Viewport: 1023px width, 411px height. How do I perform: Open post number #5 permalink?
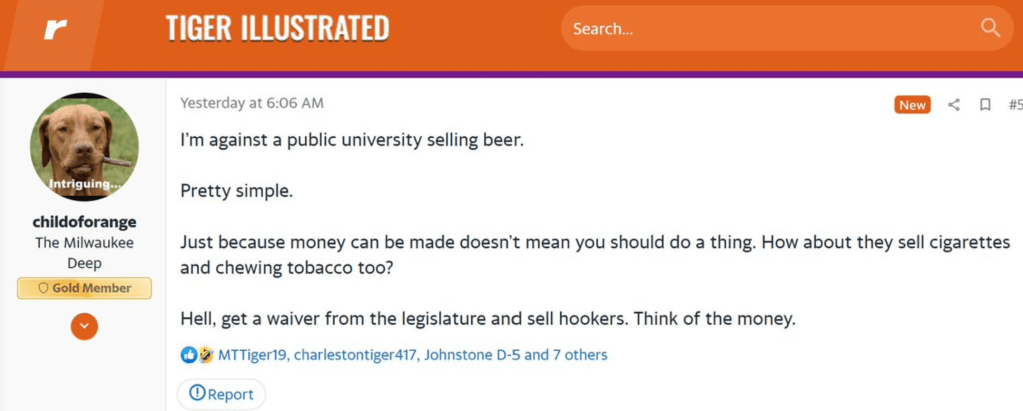point(1014,105)
